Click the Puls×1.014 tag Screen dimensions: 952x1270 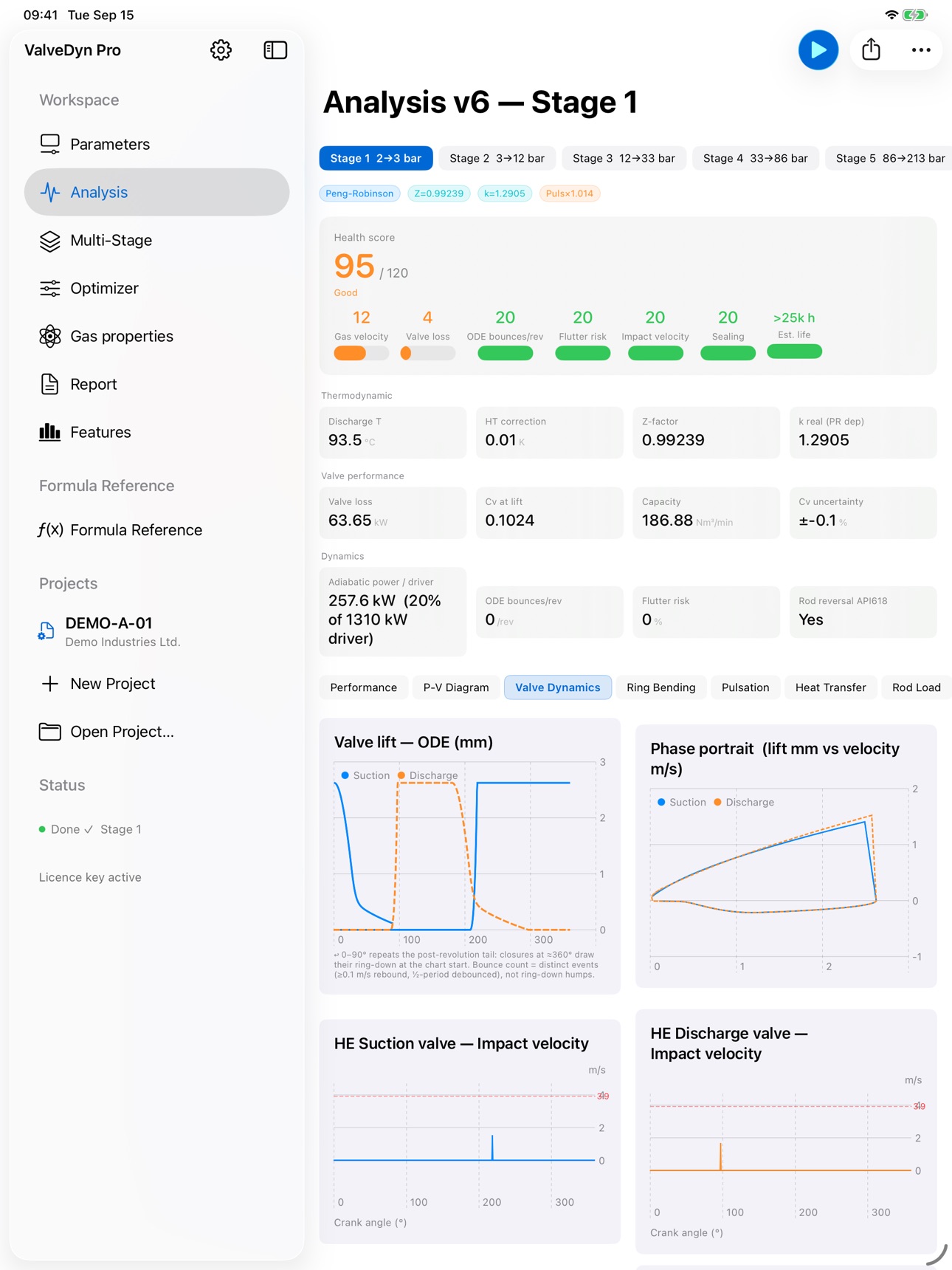(x=569, y=193)
